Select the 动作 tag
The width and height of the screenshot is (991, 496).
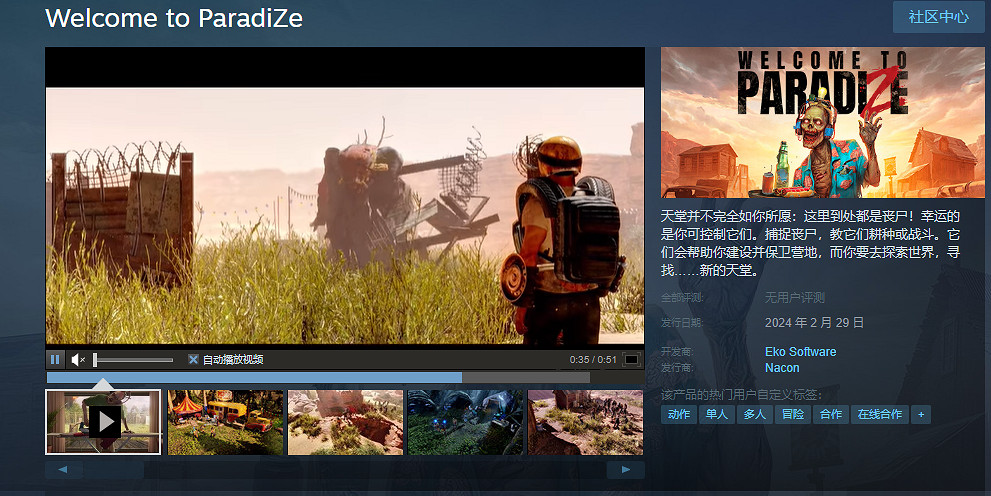679,414
